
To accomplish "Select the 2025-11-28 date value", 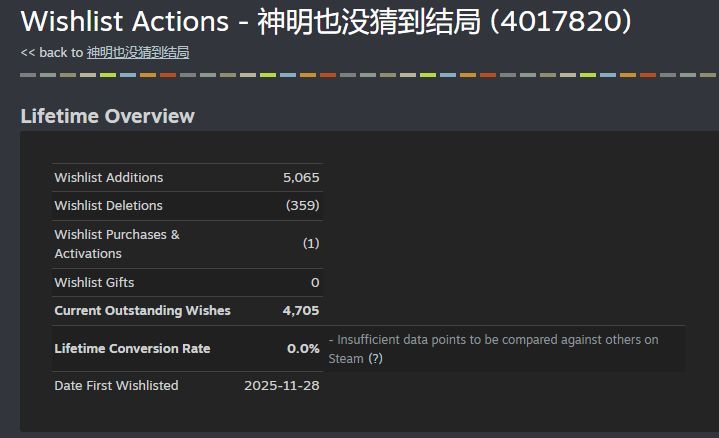I will tap(282, 385).
